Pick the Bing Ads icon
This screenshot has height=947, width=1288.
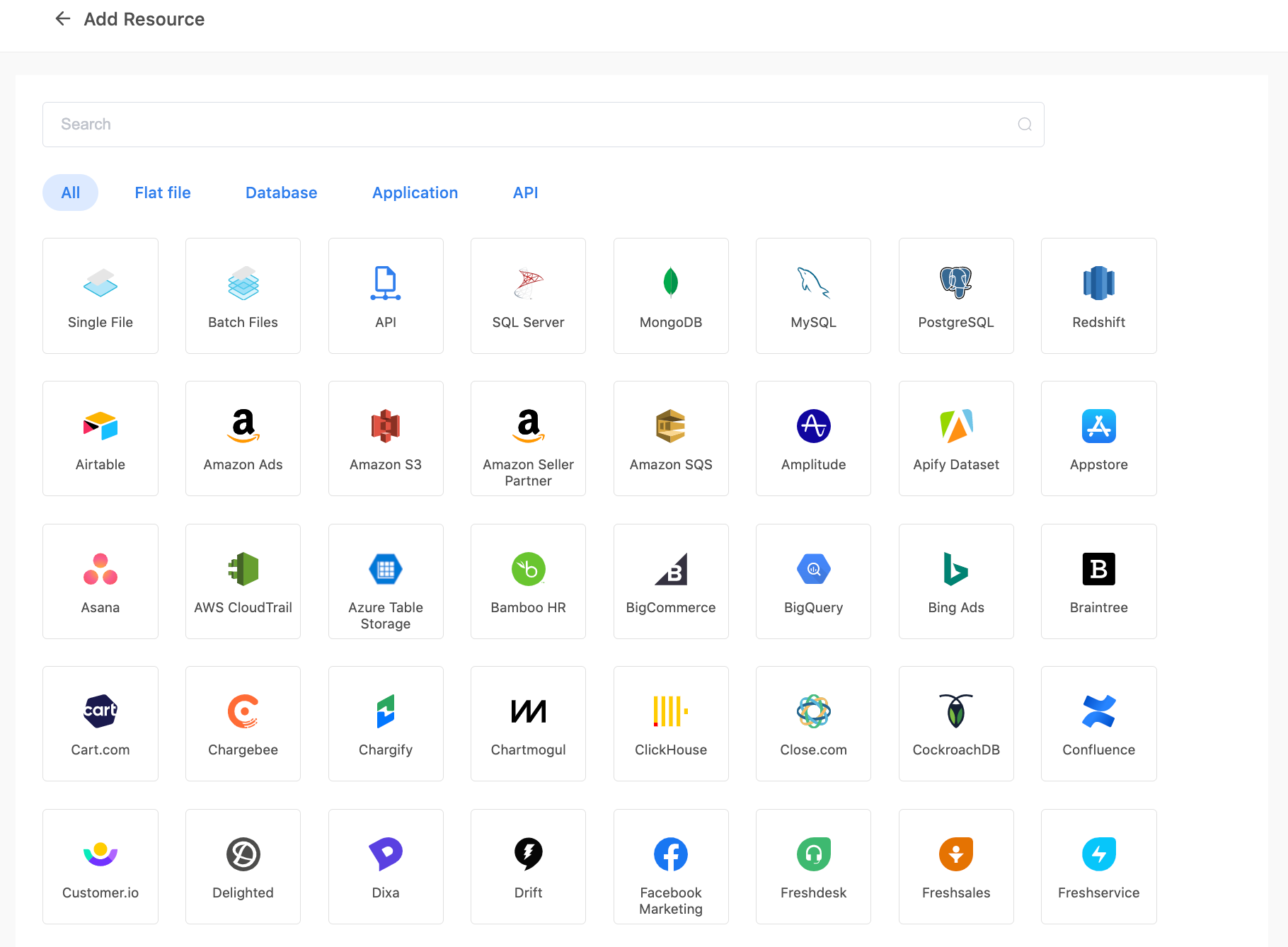[956, 569]
